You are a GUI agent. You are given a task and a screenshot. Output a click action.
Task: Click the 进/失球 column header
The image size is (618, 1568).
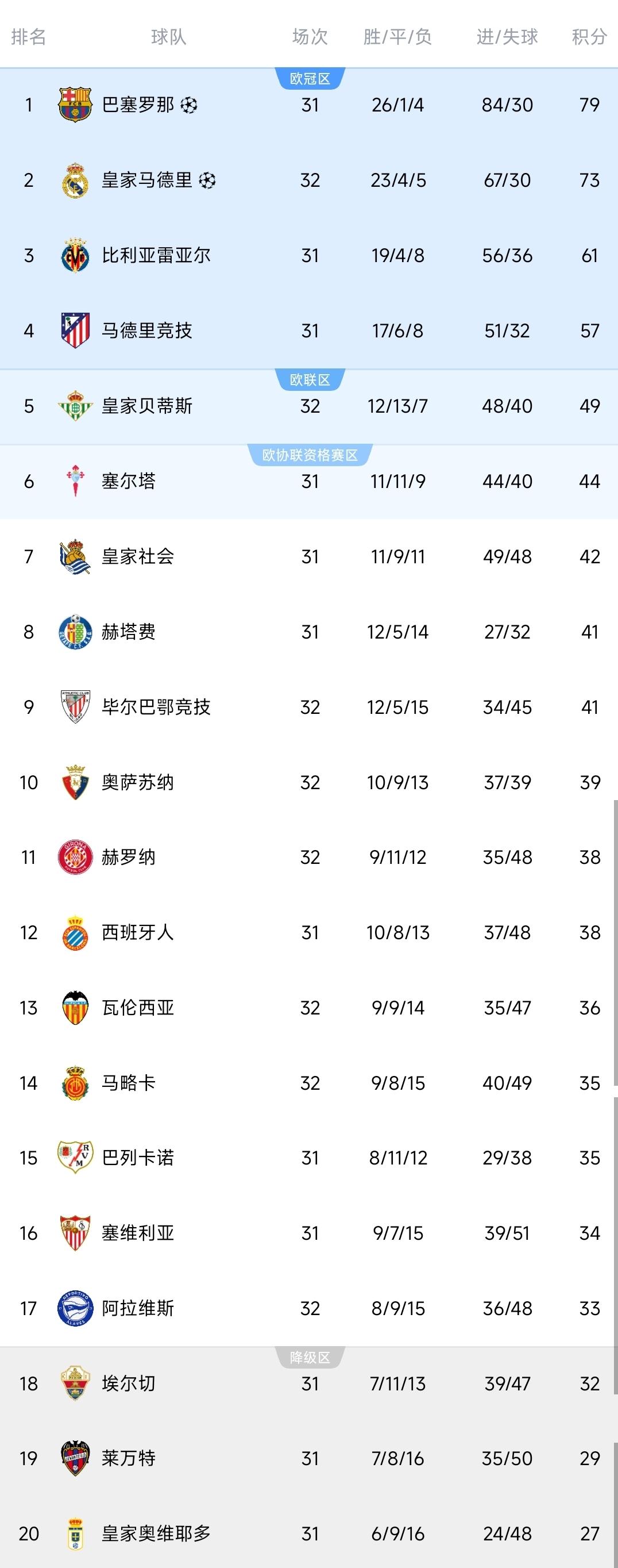click(x=507, y=37)
